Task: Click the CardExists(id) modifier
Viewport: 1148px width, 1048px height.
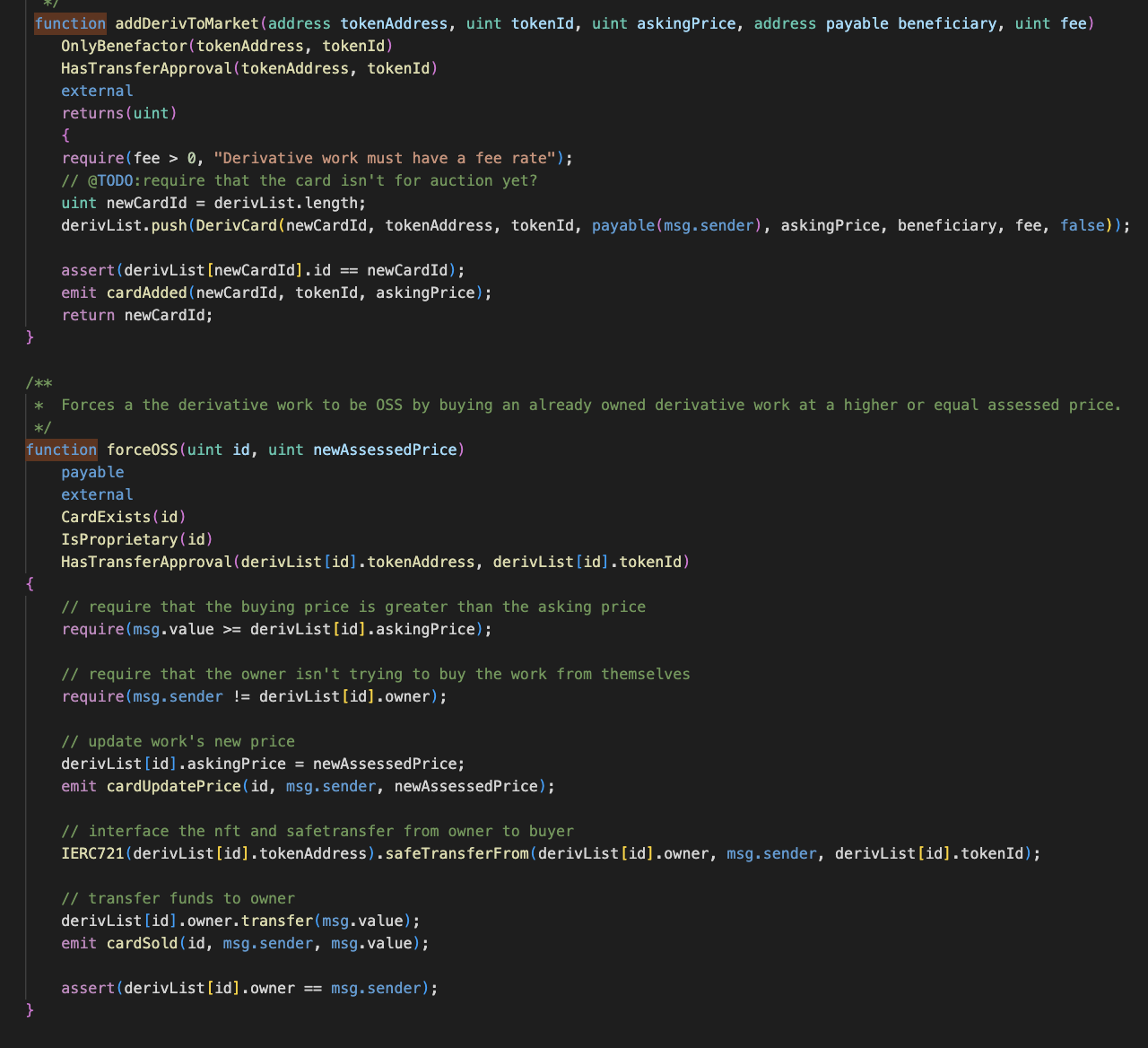Action: (x=124, y=517)
